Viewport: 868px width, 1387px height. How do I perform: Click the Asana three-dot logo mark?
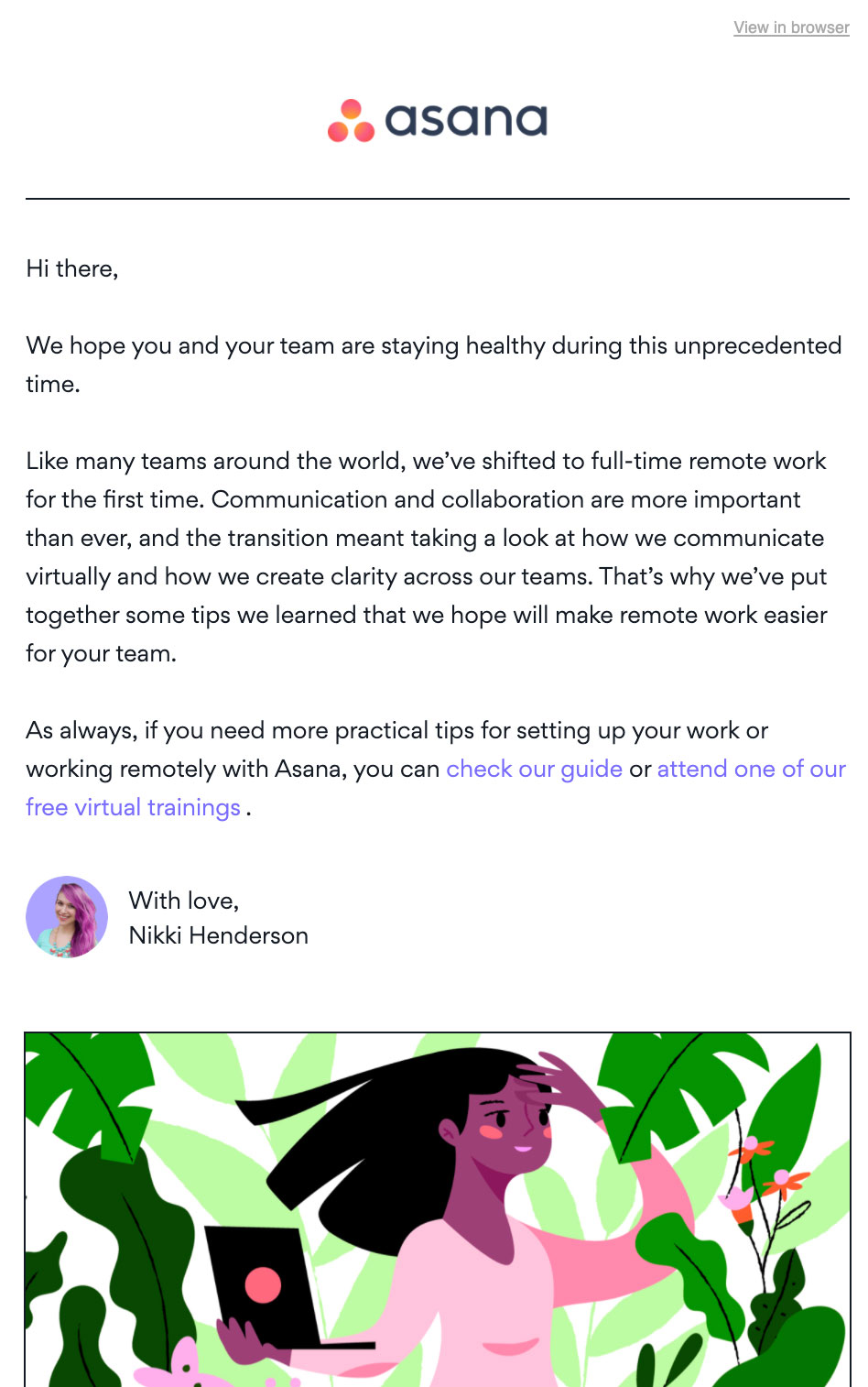click(x=352, y=121)
